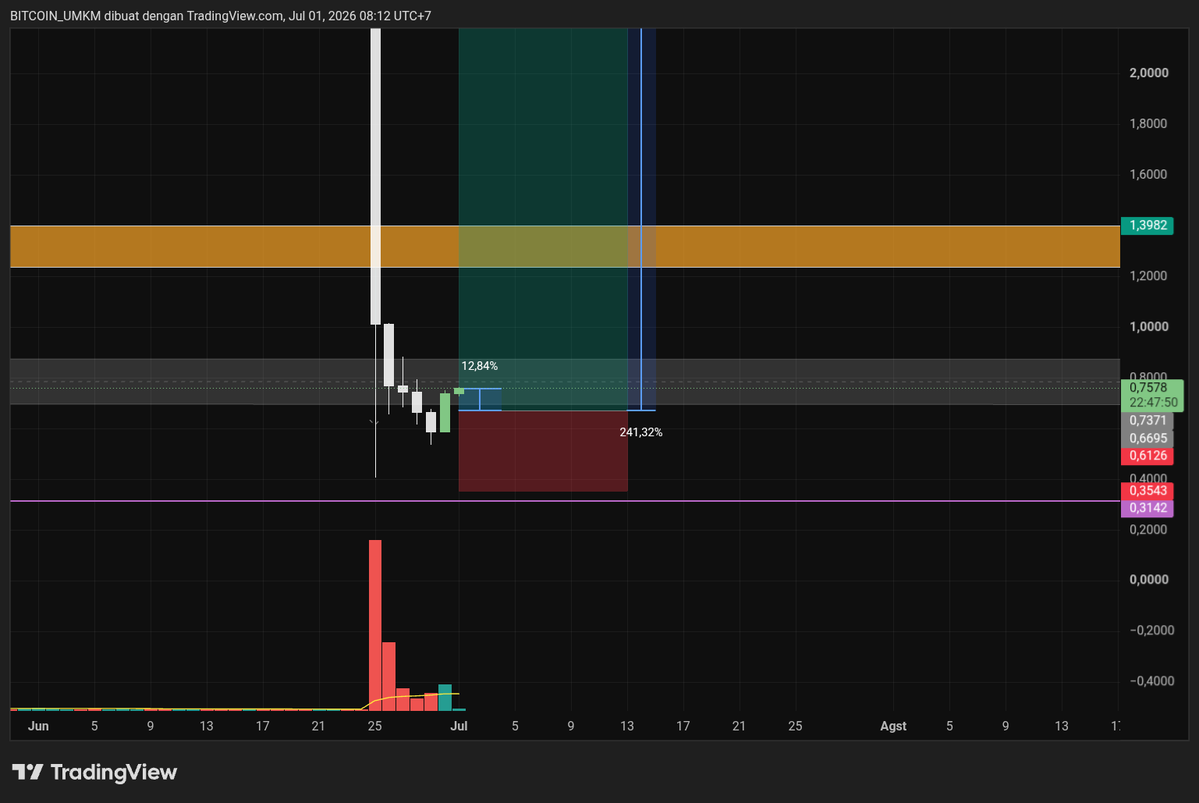Select the 0,0000 price scale label
This screenshot has width=1199, height=803.
(1149, 580)
